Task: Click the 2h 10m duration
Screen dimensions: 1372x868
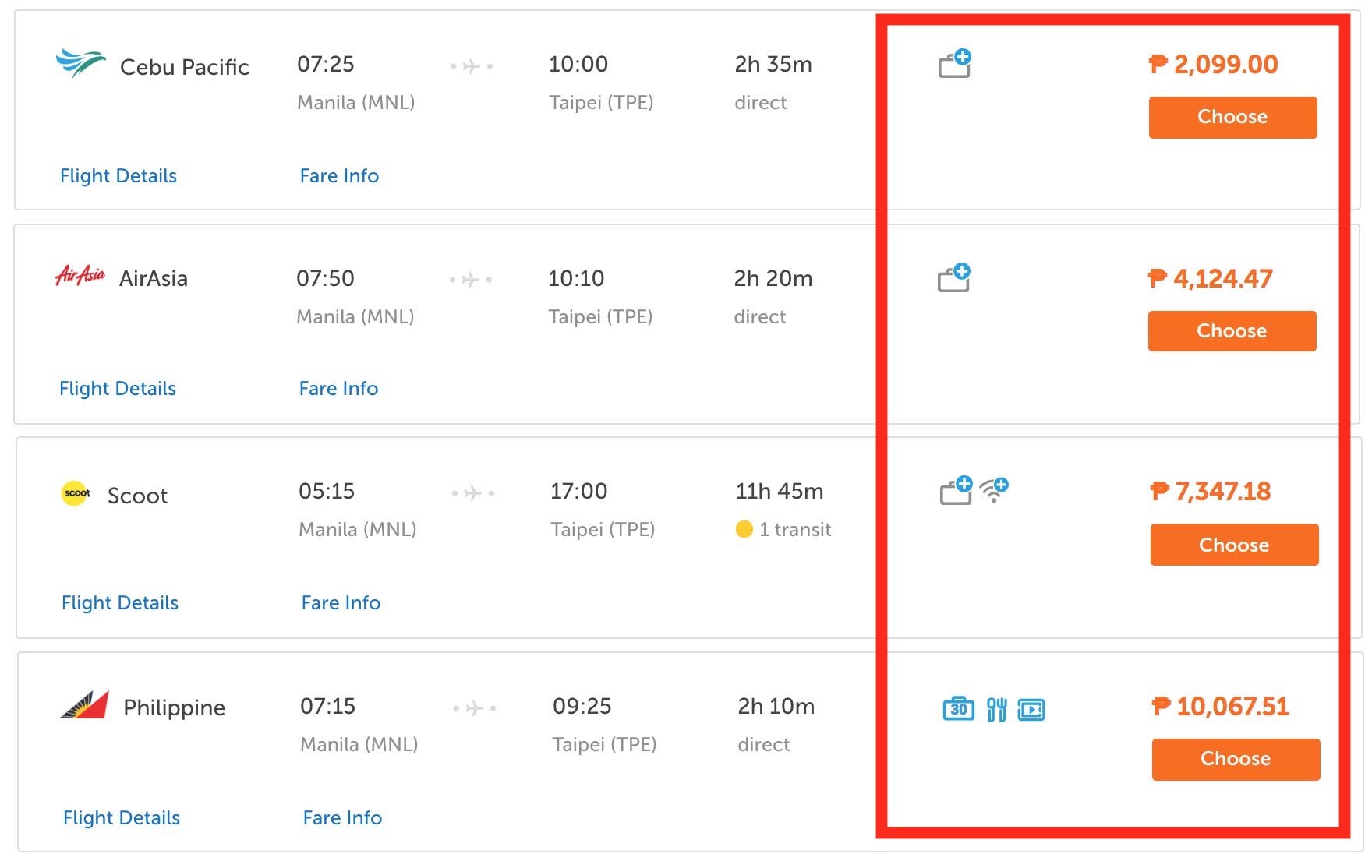Action: [x=776, y=707]
